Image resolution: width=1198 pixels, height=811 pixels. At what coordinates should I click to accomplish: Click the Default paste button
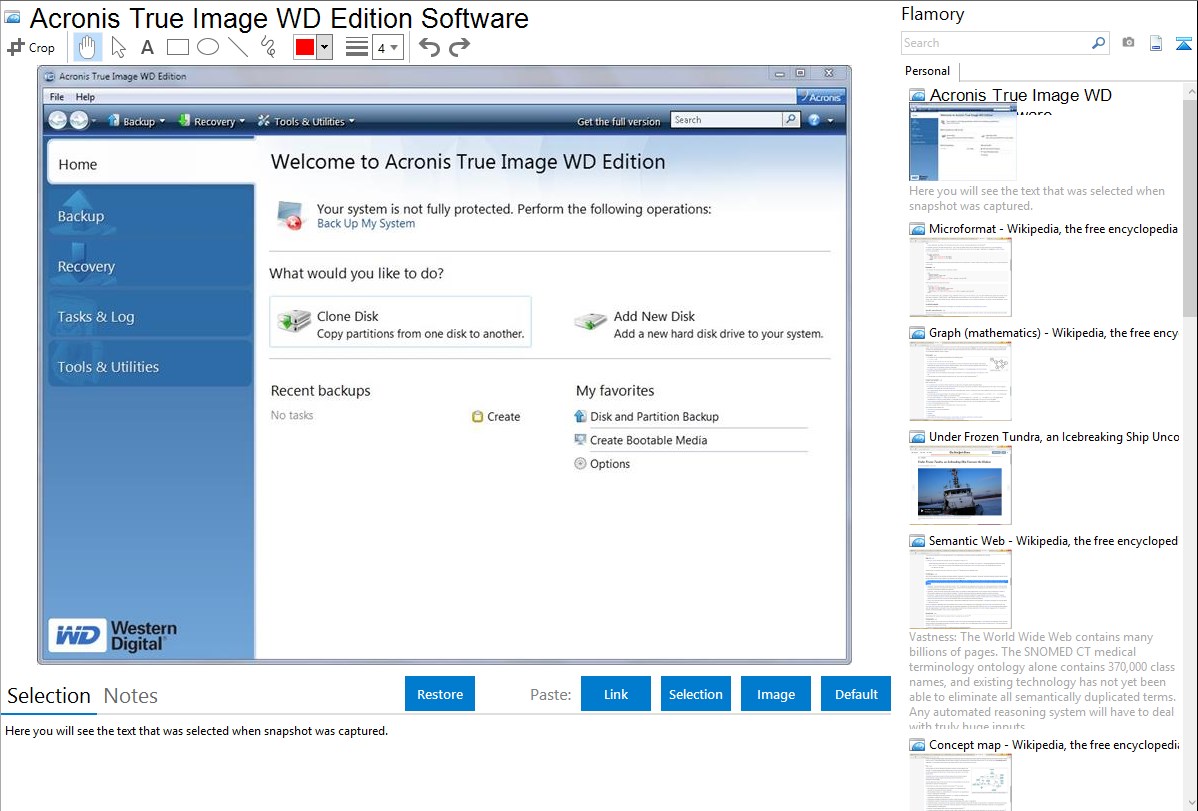coord(856,694)
